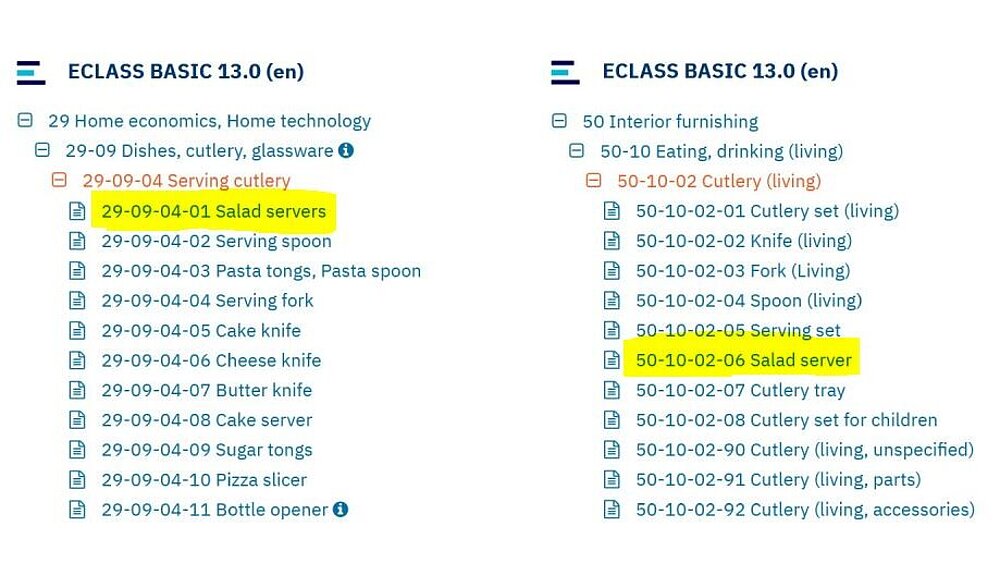Click the document icon beside Pizza slicer
1000x563 pixels.
77,480
